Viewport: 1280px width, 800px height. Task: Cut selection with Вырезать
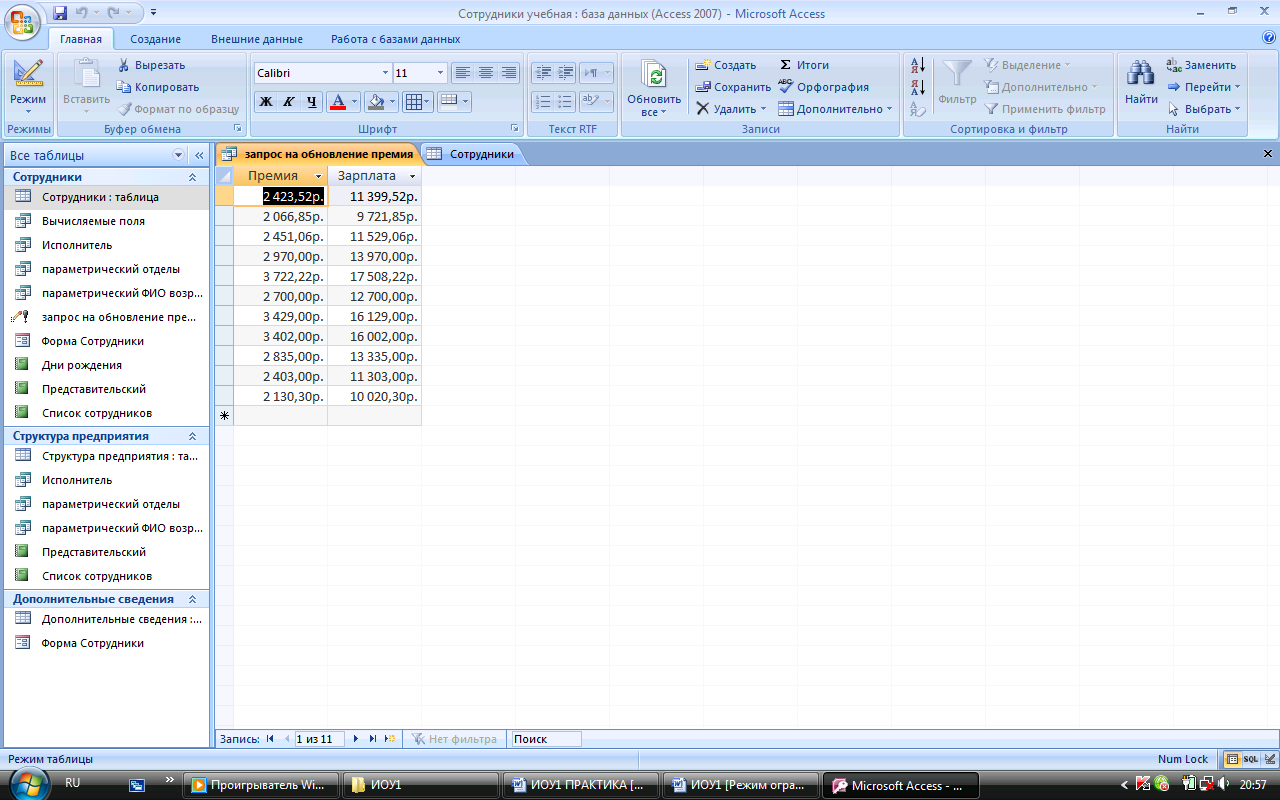pos(151,65)
